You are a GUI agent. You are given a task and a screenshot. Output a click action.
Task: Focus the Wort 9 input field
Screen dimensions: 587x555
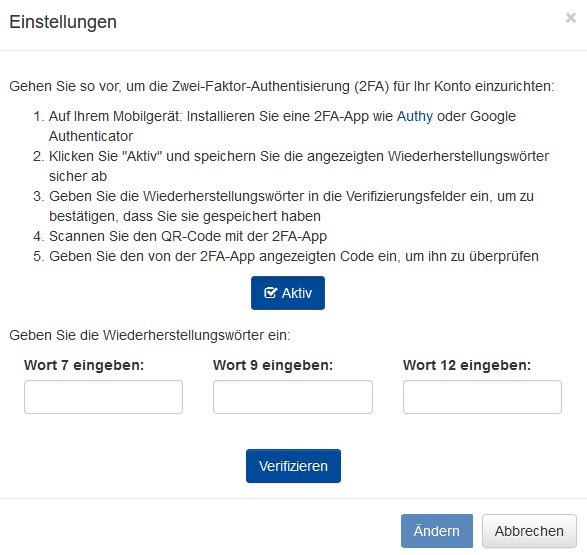tap(293, 397)
